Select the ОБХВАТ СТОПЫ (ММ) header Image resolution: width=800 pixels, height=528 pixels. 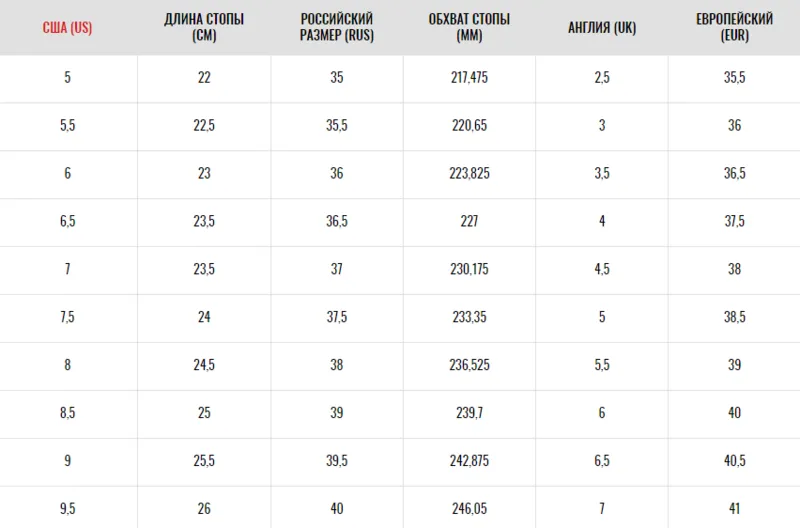(x=469, y=27)
